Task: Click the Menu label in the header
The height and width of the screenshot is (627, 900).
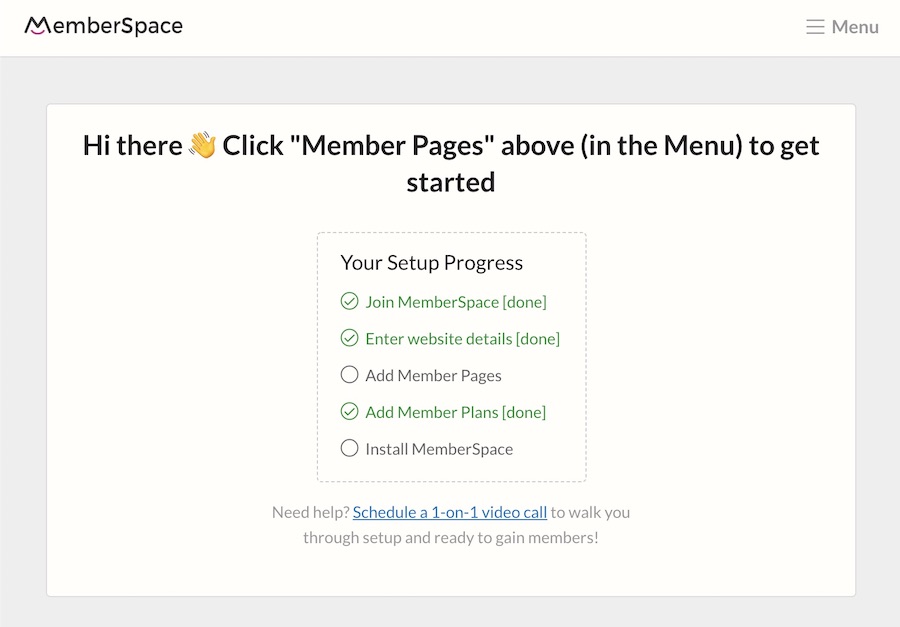Action: coord(855,27)
